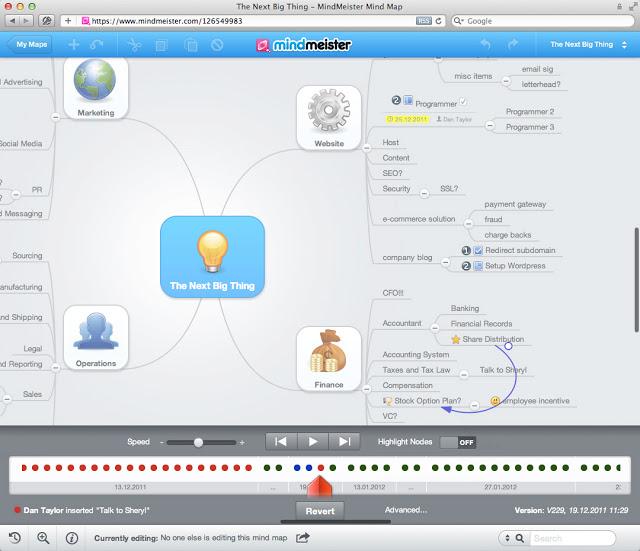Image resolution: width=640 pixels, height=551 pixels.
Task: Click the paste clipboard icon
Action: click(191, 45)
